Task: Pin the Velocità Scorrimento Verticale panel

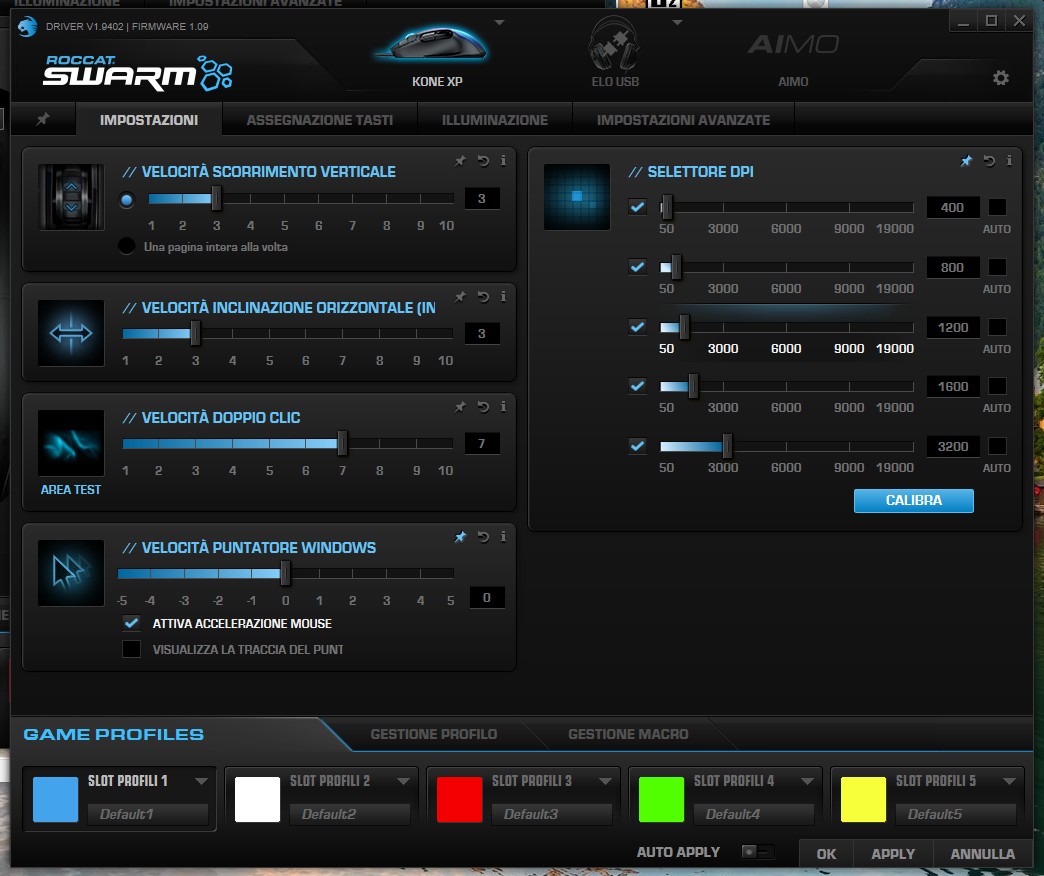Action: (460, 160)
